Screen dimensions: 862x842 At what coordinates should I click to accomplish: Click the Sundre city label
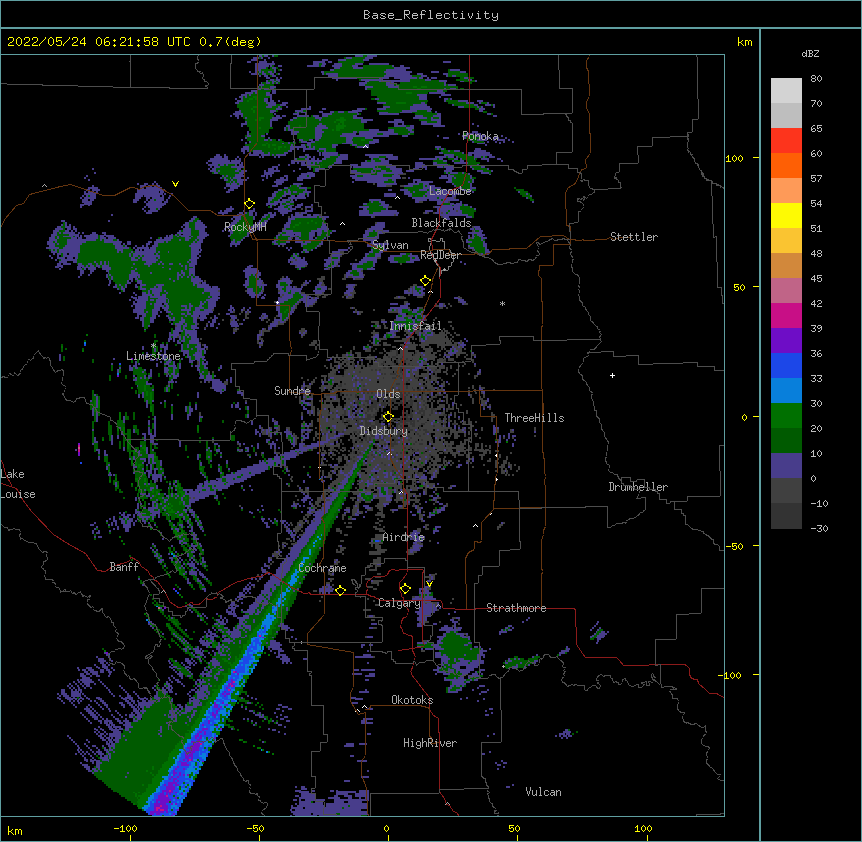[x=292, y=391]
